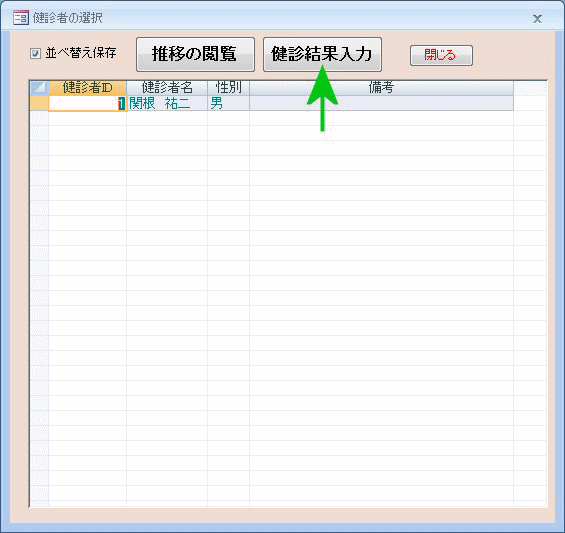Click the 健診結果入力 button

click(322, 54)
